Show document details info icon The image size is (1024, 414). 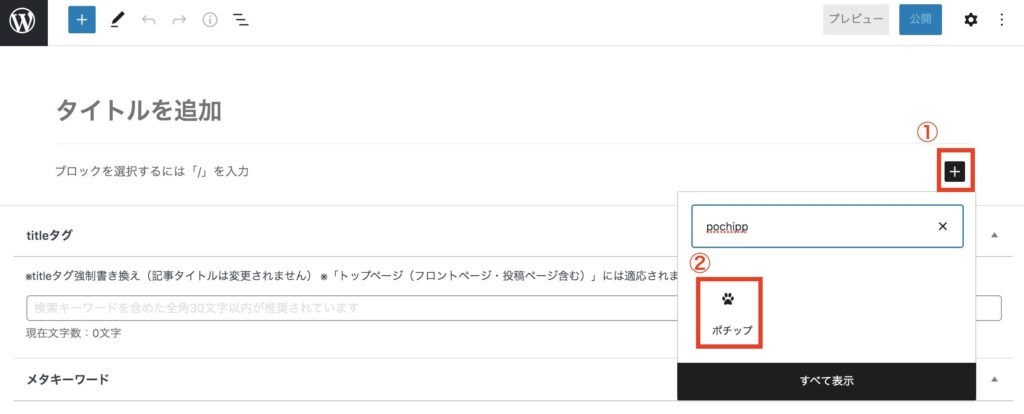[210, 20]
